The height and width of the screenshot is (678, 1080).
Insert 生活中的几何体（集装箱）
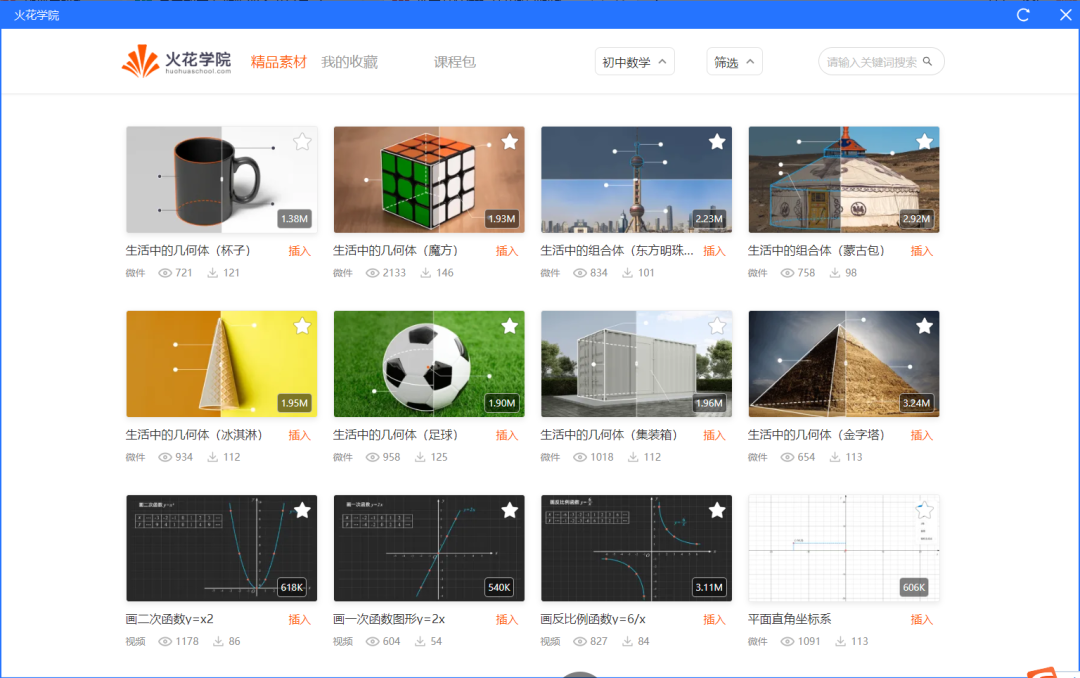click(714, 435)
